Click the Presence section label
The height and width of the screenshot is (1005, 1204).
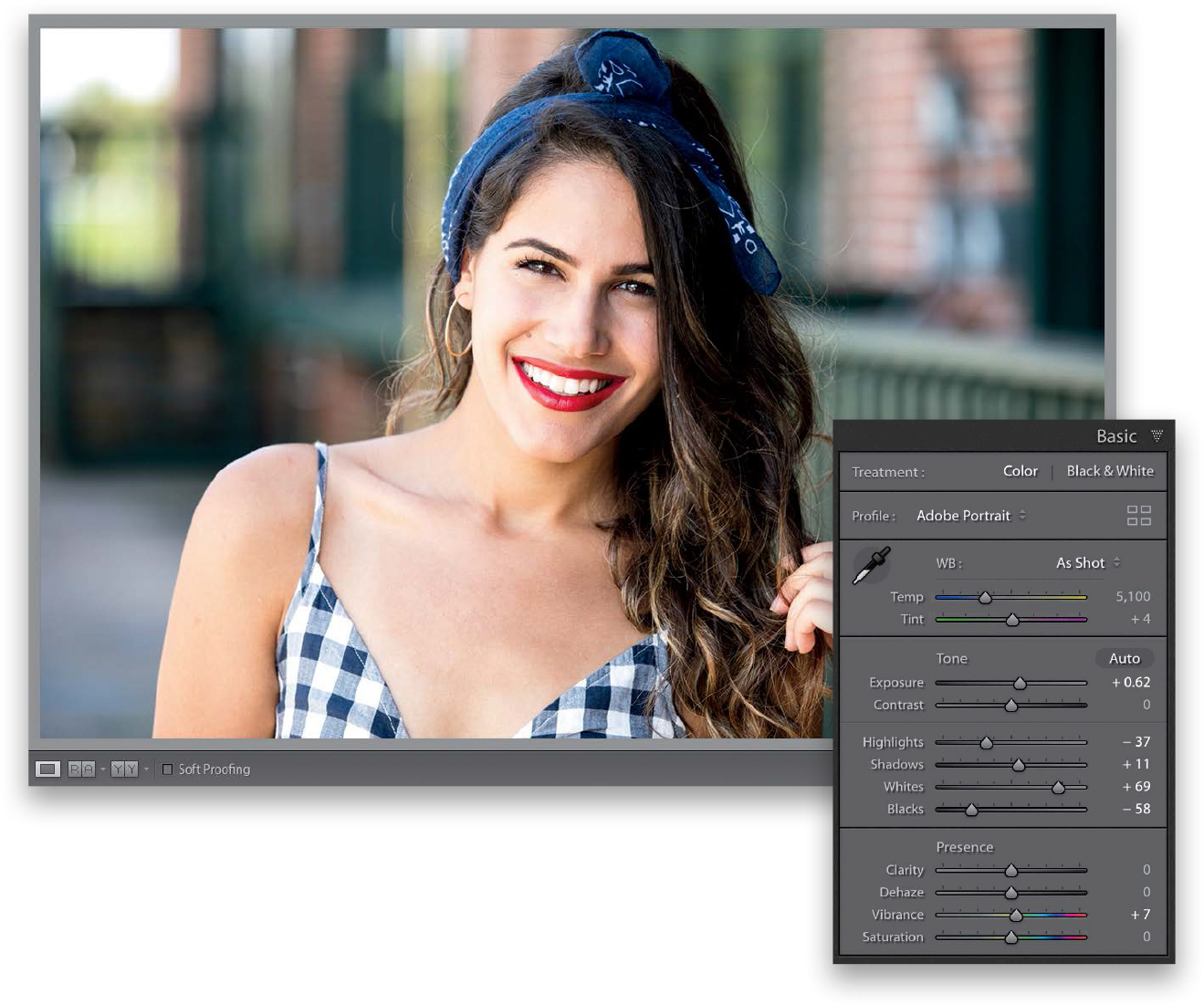964,847
